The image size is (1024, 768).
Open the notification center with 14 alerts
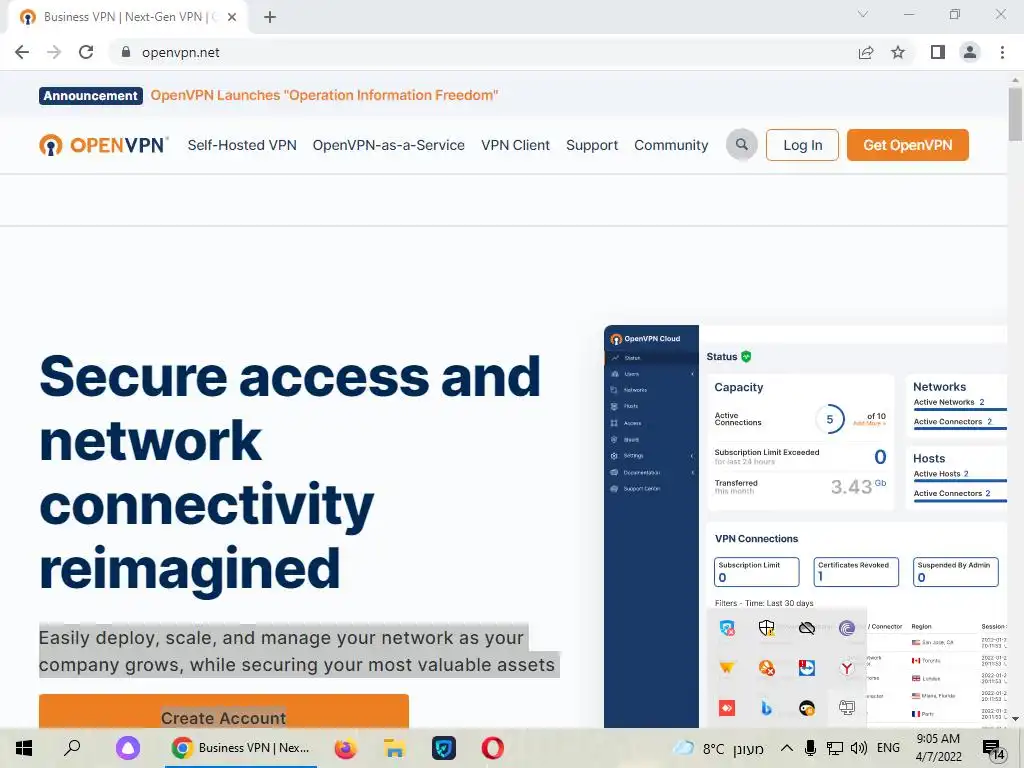(x=993, y=749)
